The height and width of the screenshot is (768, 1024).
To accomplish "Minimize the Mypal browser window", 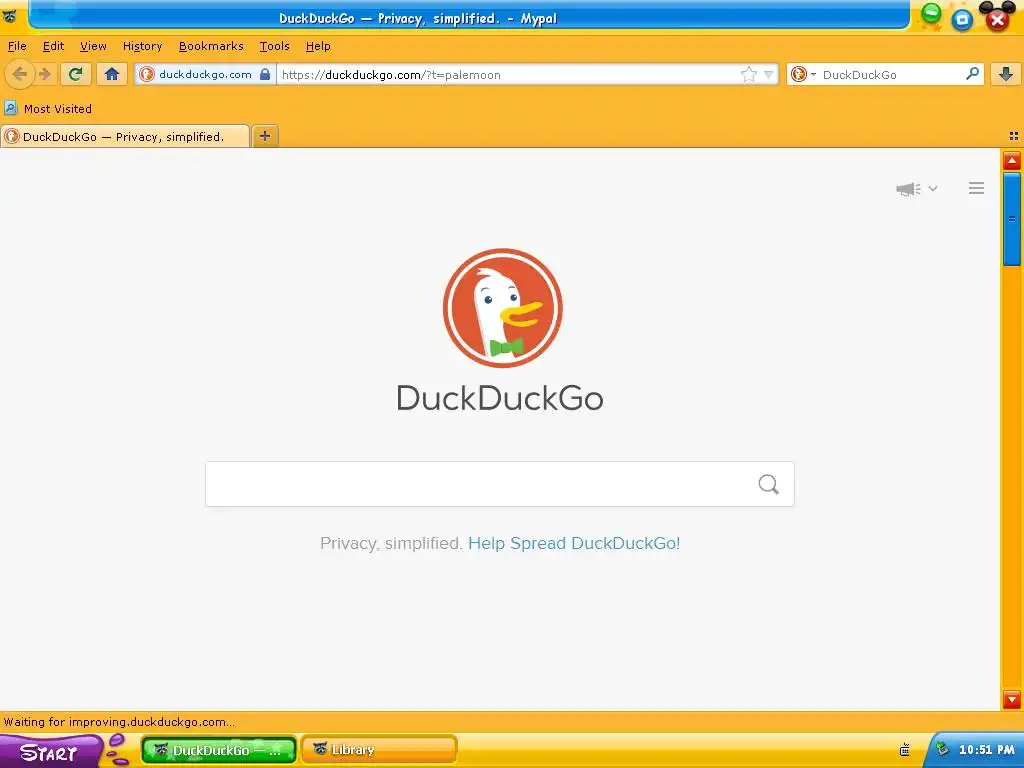I will 931,12.
